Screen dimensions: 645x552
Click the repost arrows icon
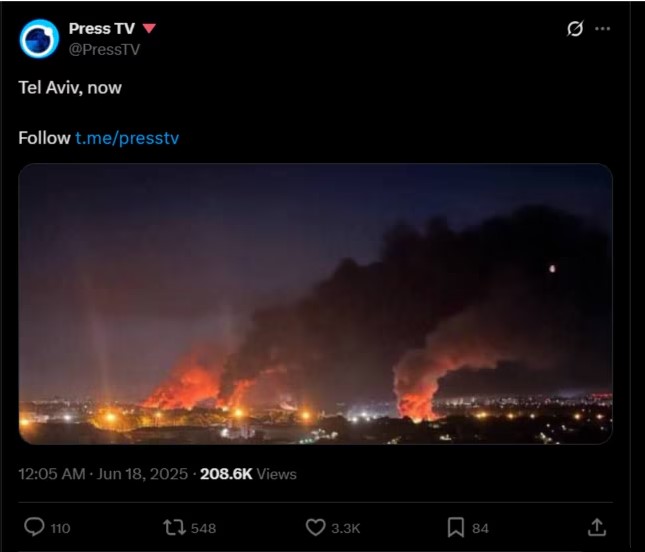(x=174, y=527)
